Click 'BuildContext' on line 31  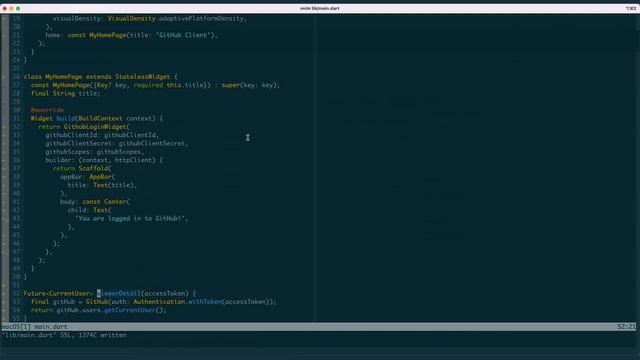coord(100,118)
